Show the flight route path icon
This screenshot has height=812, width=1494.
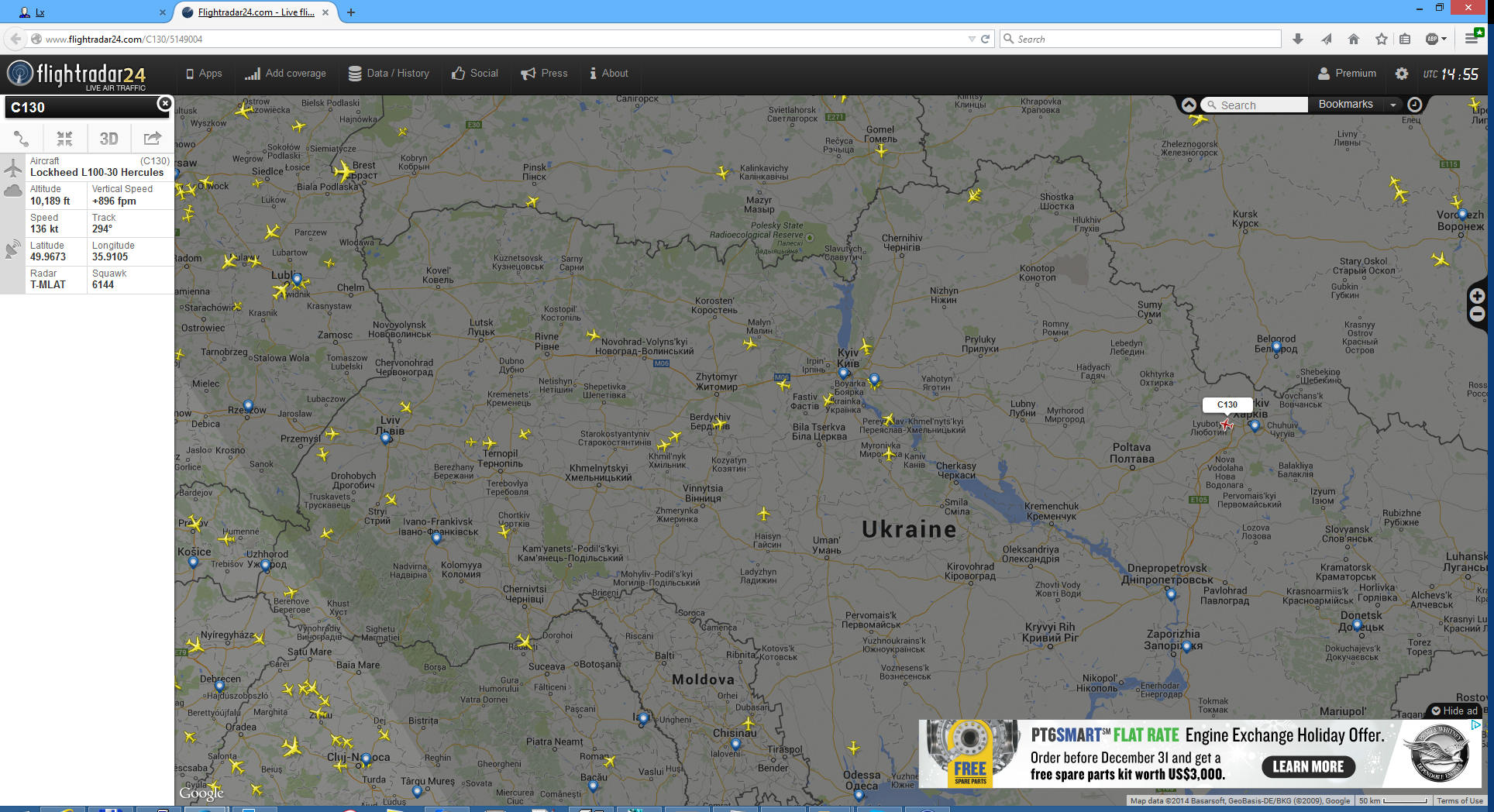tap(22, 139)
